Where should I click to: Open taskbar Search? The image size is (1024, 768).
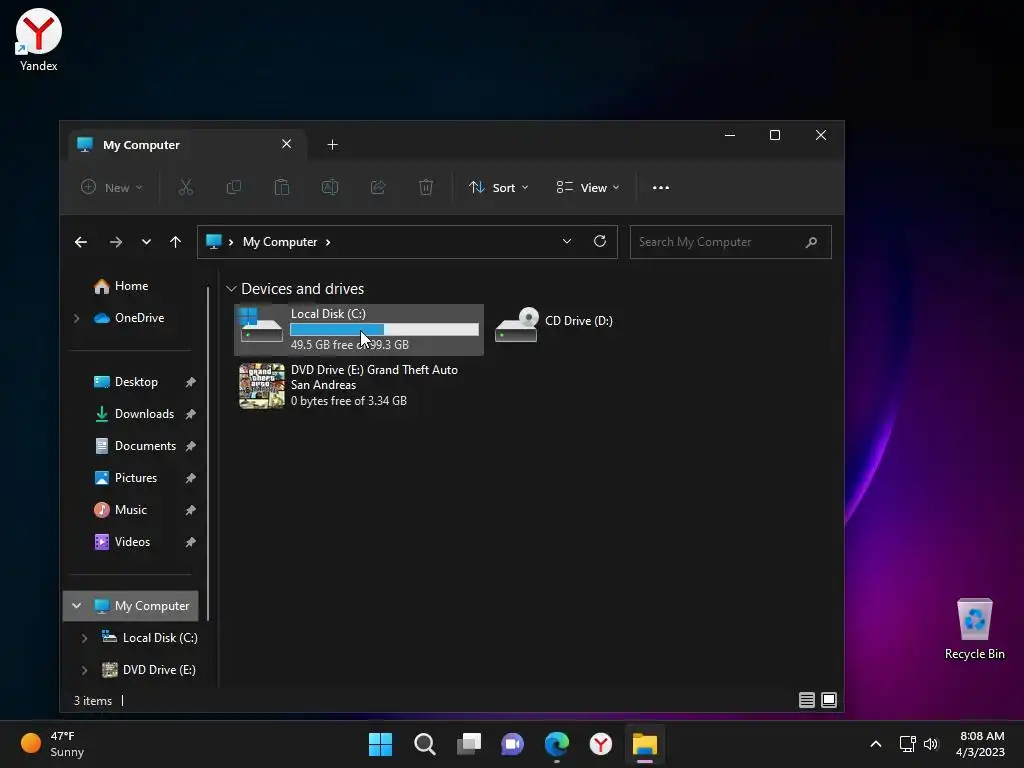424,744
